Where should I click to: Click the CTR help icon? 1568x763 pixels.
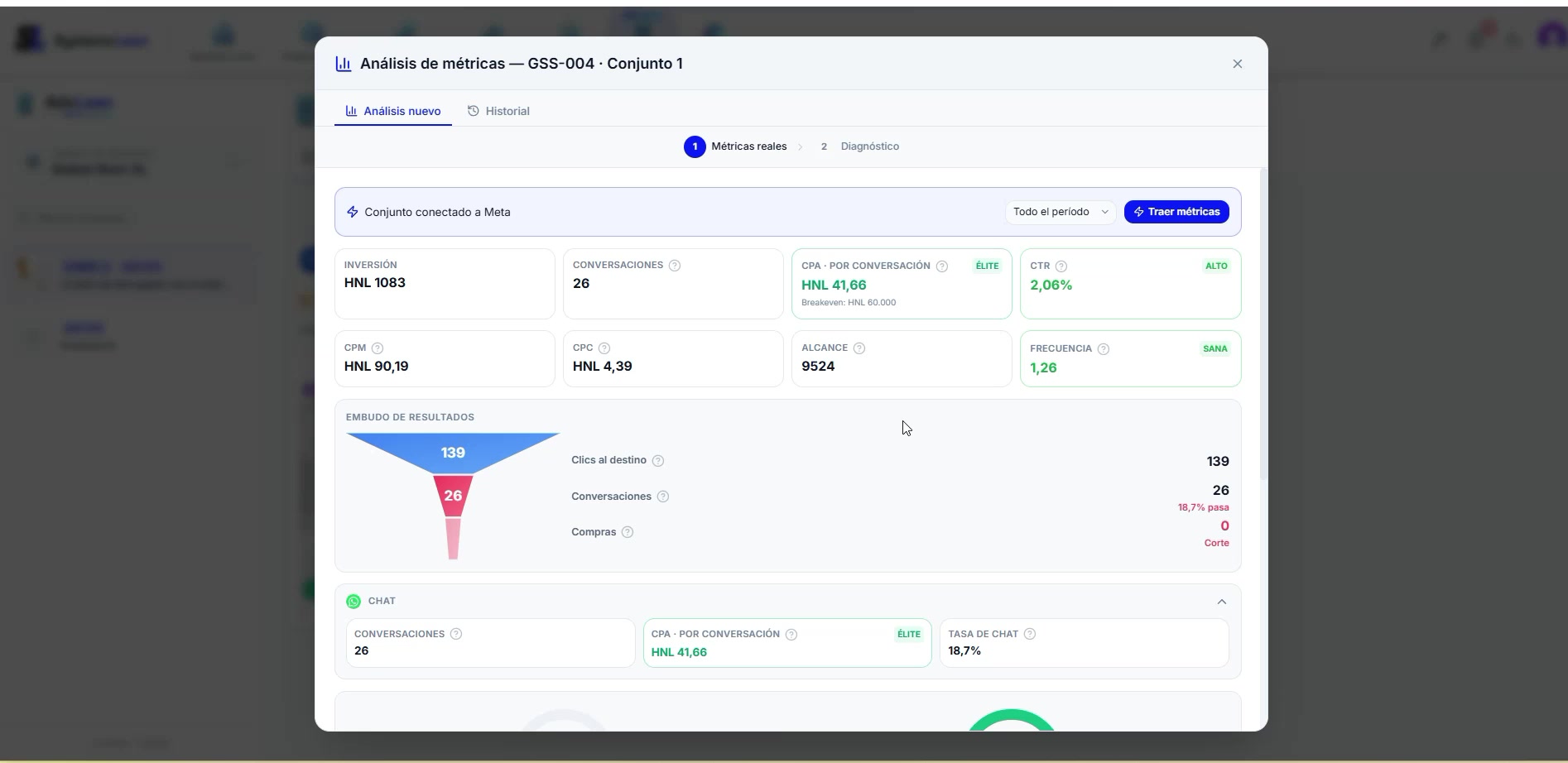click(x=1061, y=266)
